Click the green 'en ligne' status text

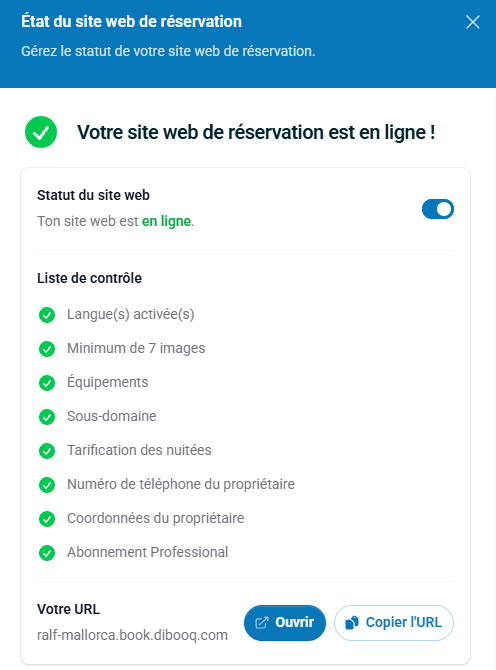[166, 221]
